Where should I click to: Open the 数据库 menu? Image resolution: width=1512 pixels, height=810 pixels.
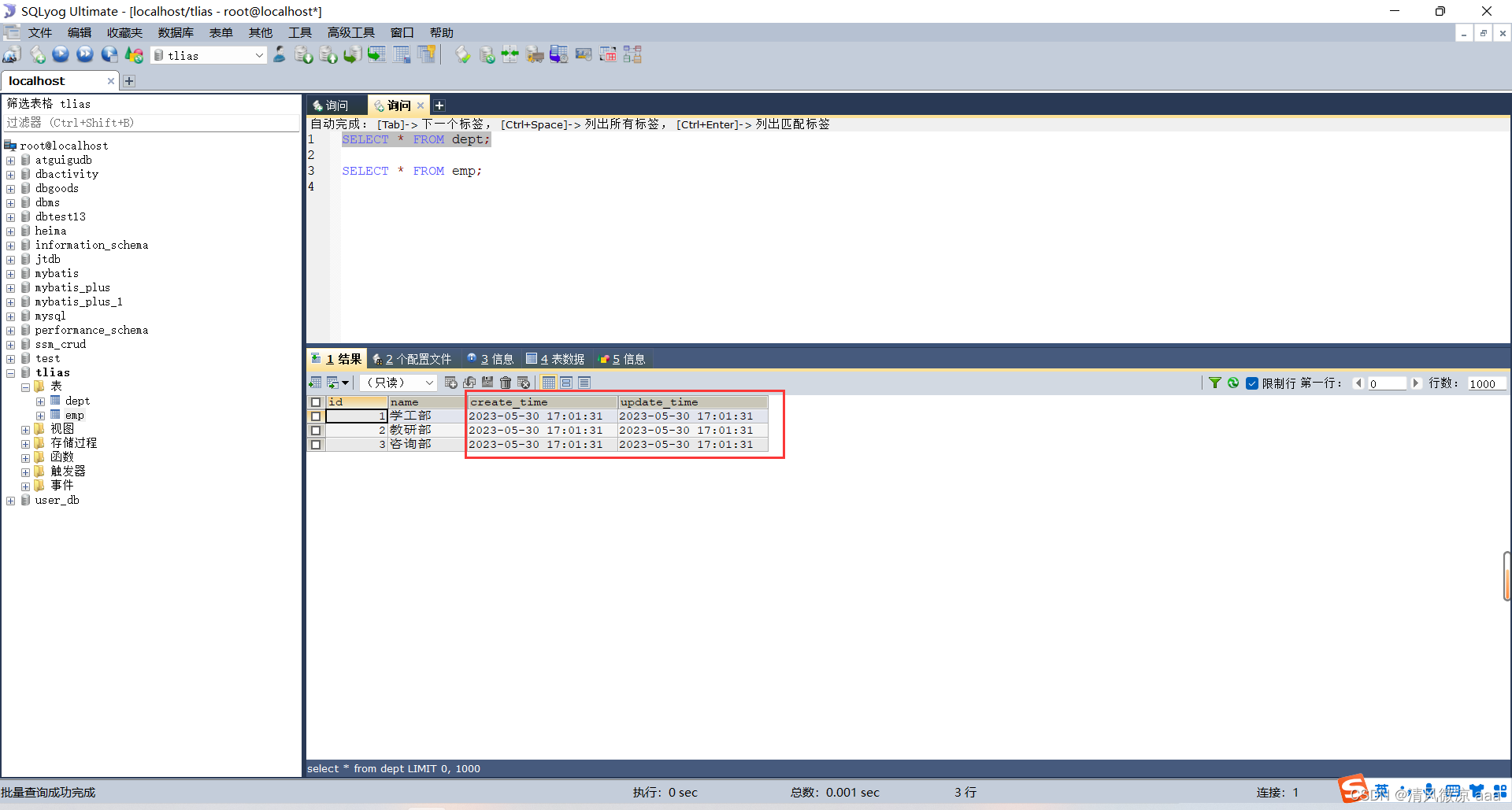pyautogui.click(x=176, y=32)
